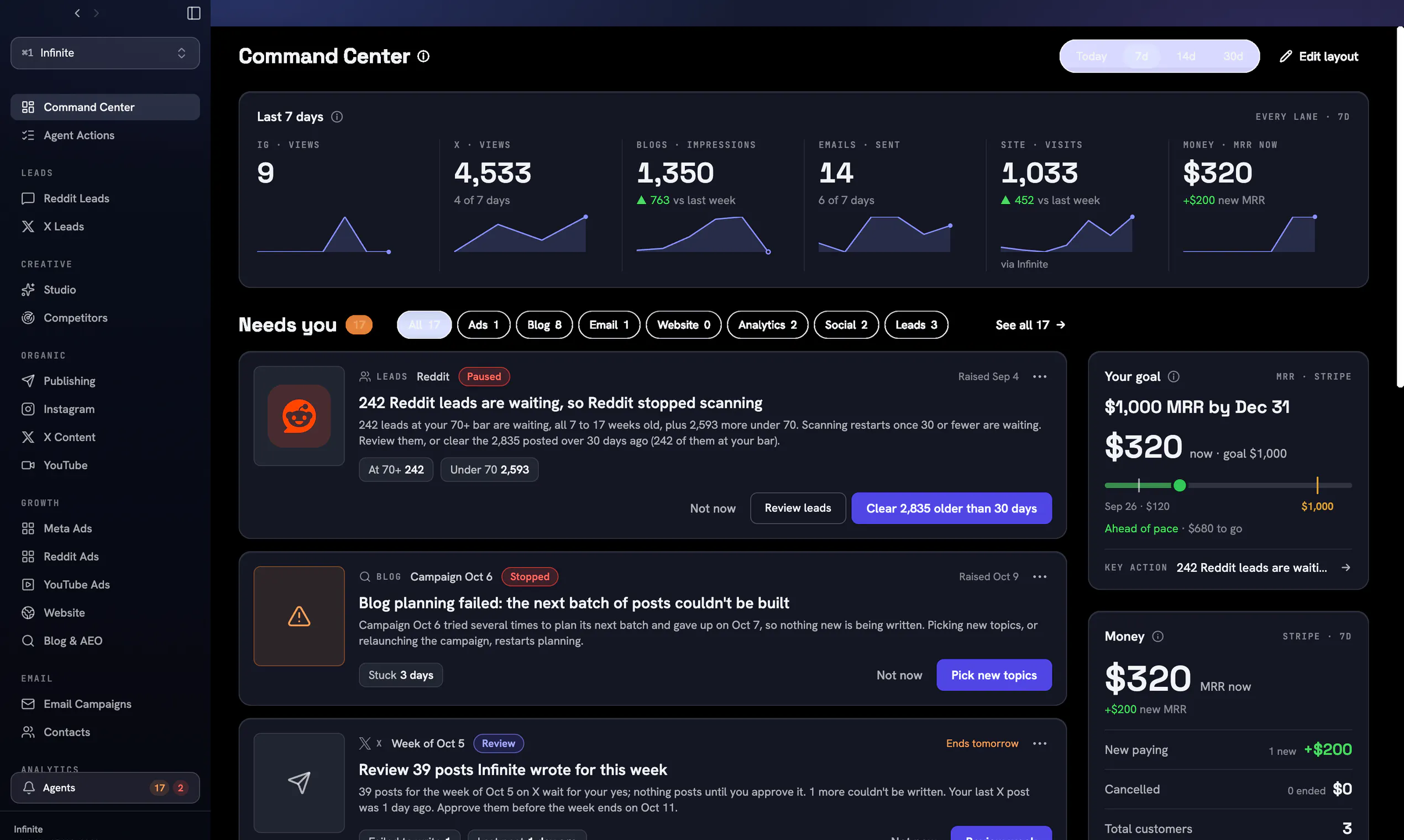This screenshot has height=840, width=1404.
Task: Click Not now on Blog planning card
Action: [x=899, y=675]
